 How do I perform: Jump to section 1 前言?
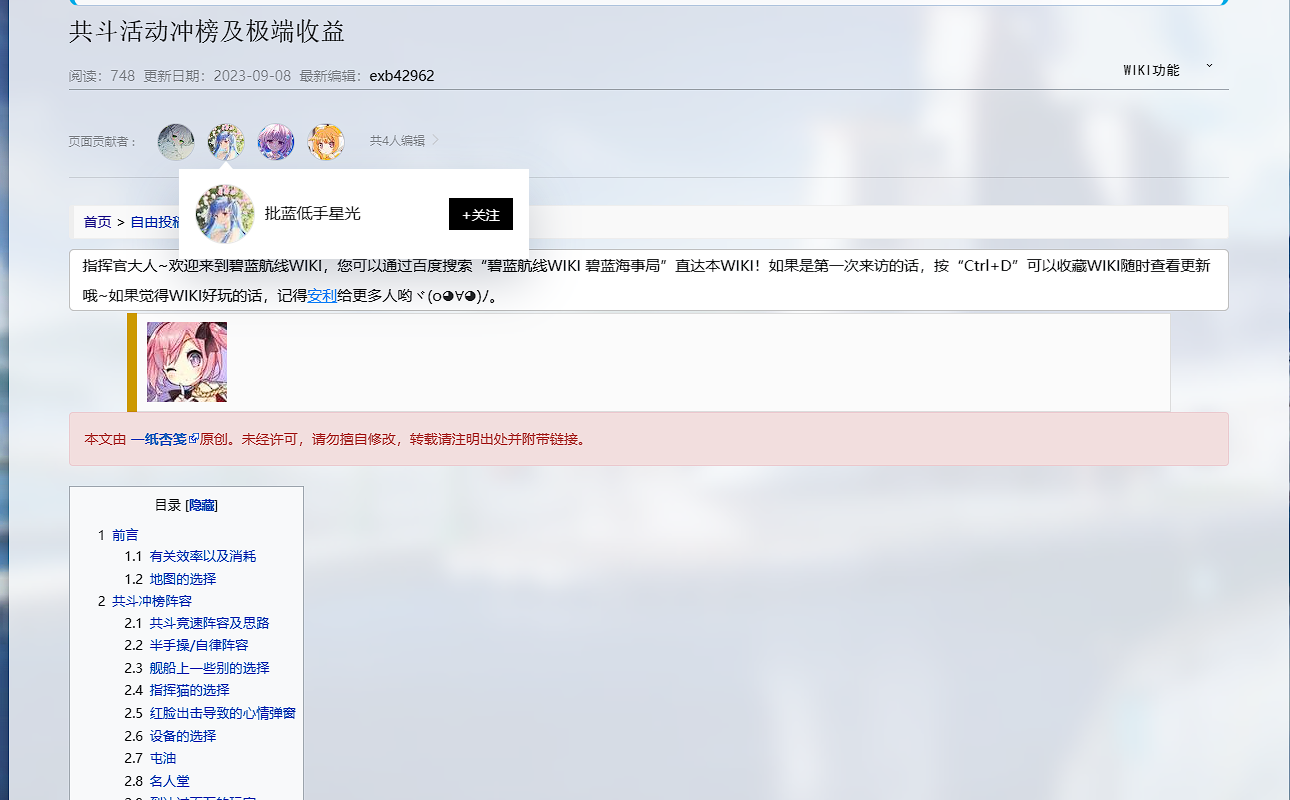[125, 535]
